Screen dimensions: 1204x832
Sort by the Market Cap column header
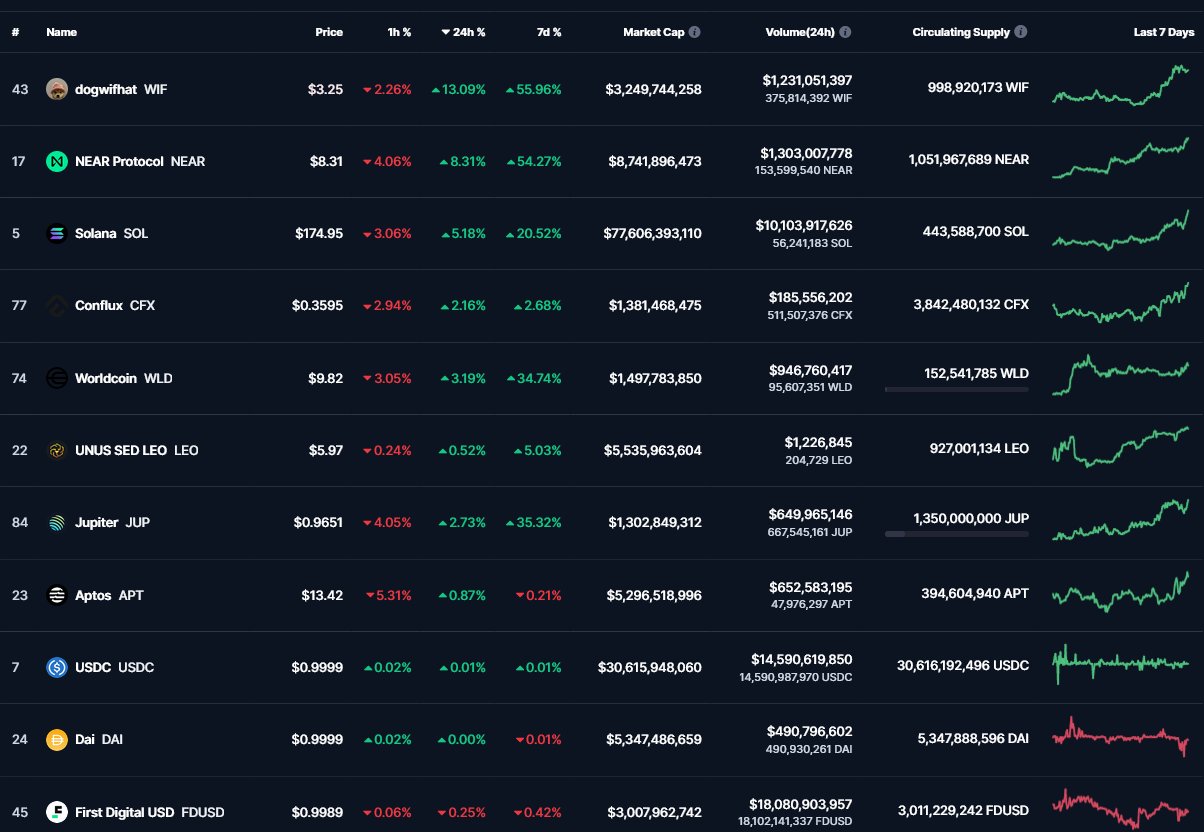point(654,32)
